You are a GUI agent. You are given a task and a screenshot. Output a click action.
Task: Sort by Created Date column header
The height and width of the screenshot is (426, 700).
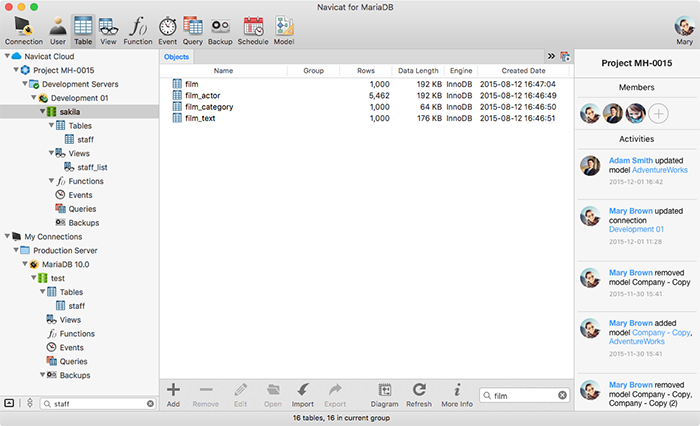pyautogui.click(x=524, y=71)
